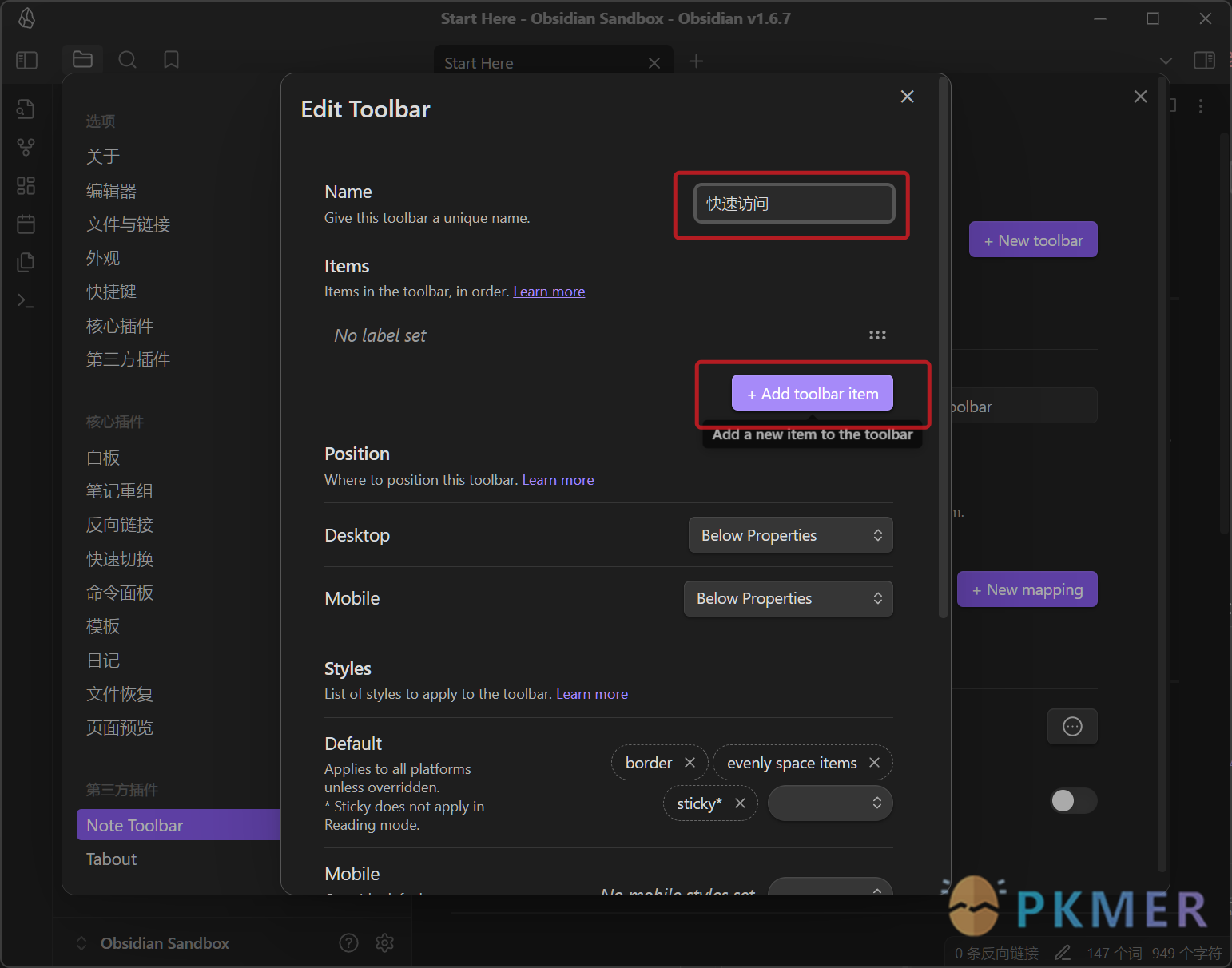Close the Edit Toolbar dialog

click(x=907, y=97)
